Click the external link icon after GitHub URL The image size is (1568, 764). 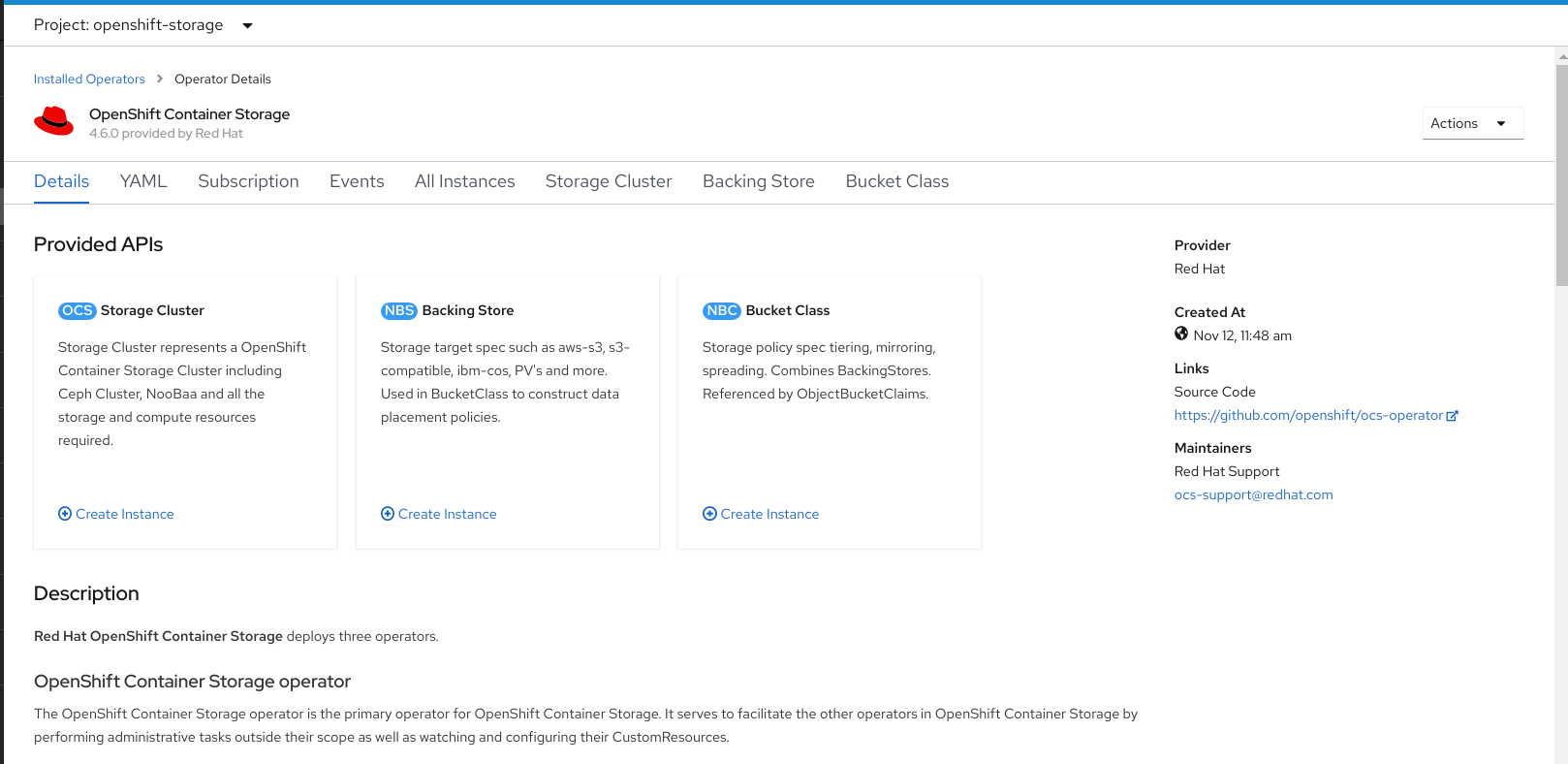click(x=1452, y=416)
